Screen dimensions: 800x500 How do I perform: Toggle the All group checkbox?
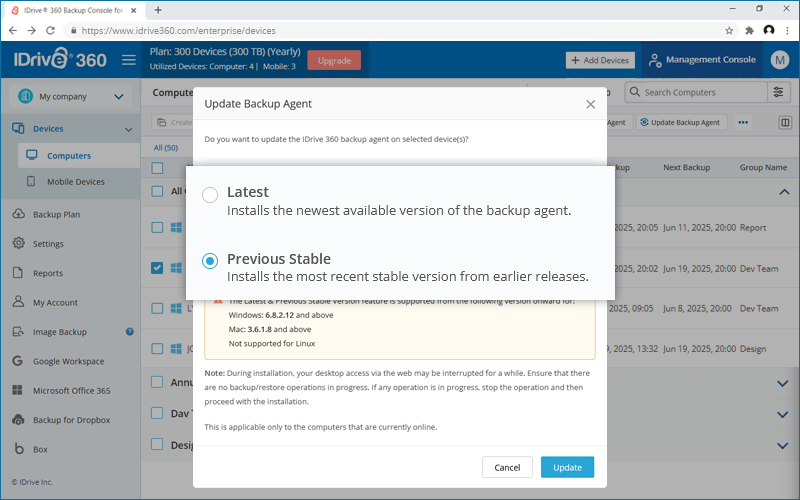(157, 191)
